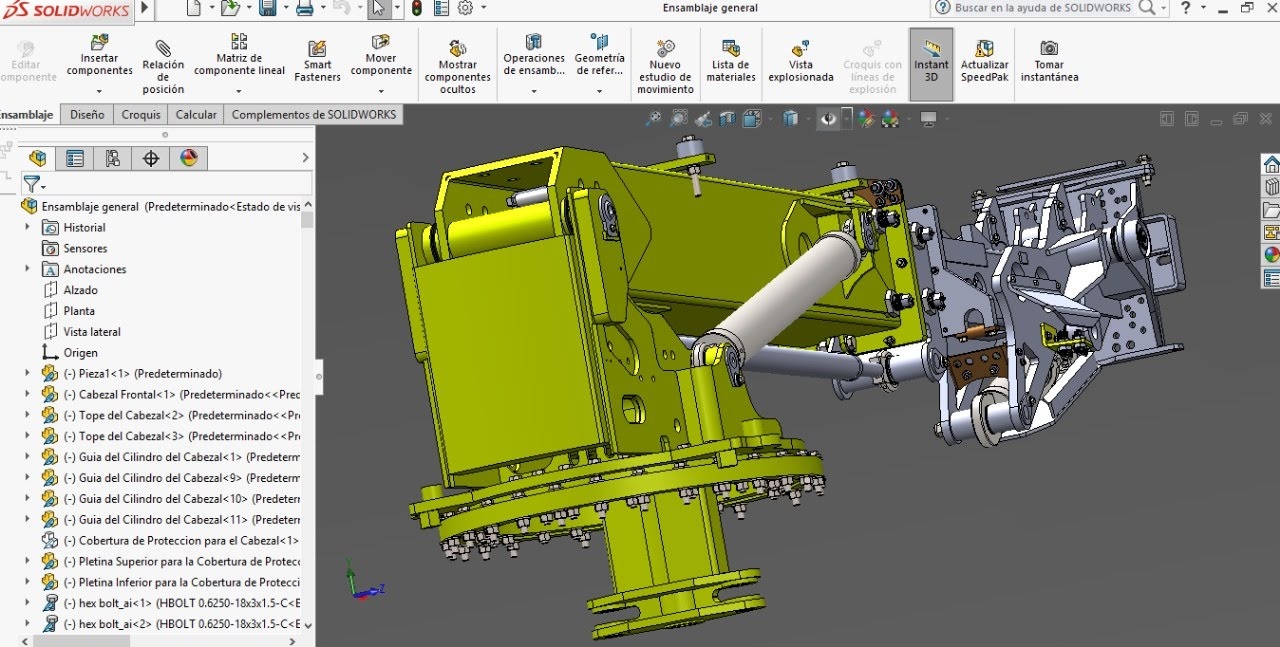Launch Smart Fasteners tool
Screen dimensions: 1280x647
pyautogui.click(x=317, y=62)
